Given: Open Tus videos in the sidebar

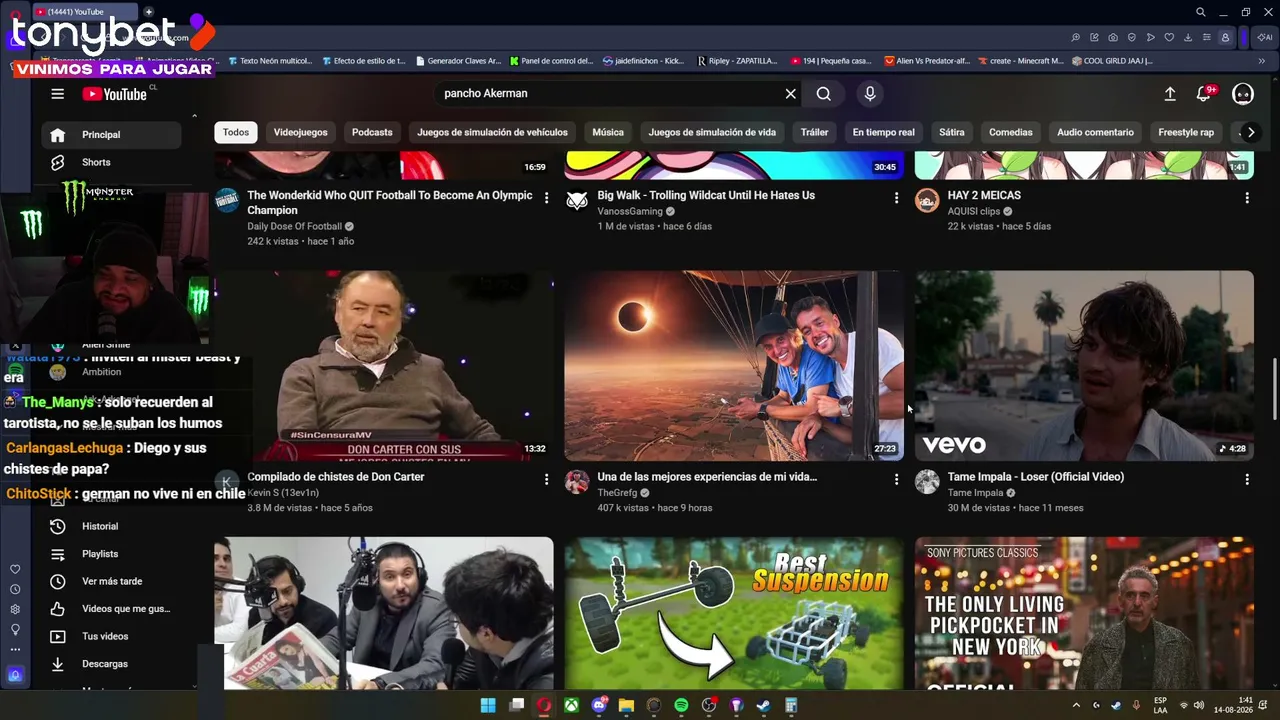Looking at the screenshot, I should (x=112, y=636).
